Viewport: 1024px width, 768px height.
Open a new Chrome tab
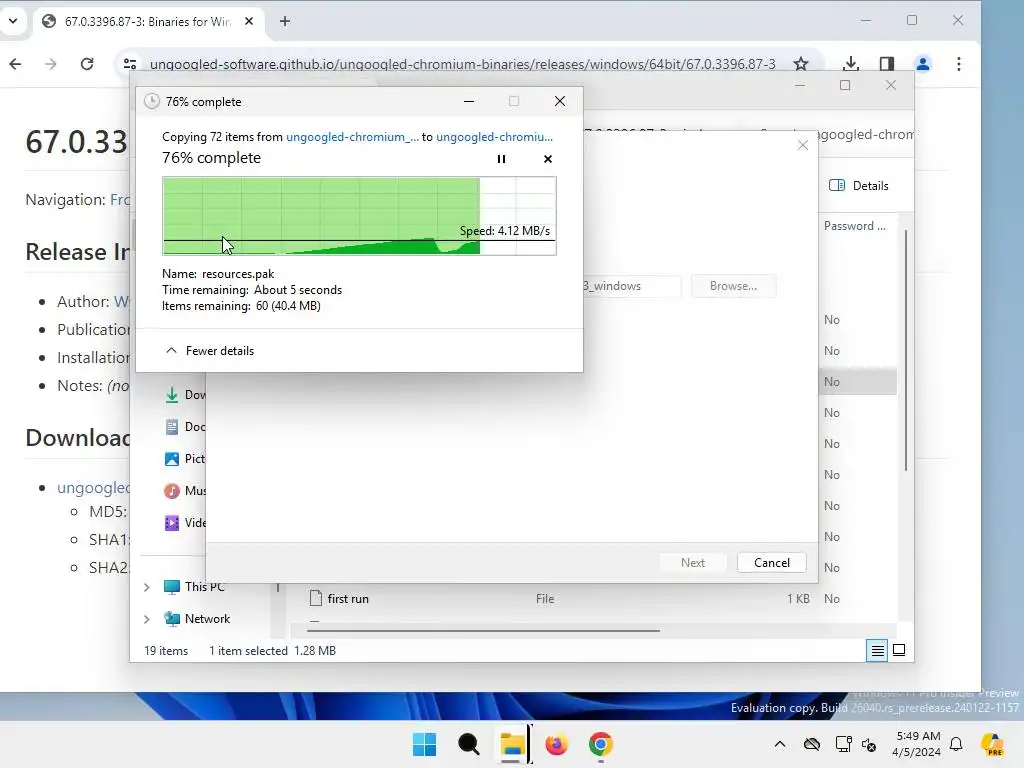coord(285,22)
